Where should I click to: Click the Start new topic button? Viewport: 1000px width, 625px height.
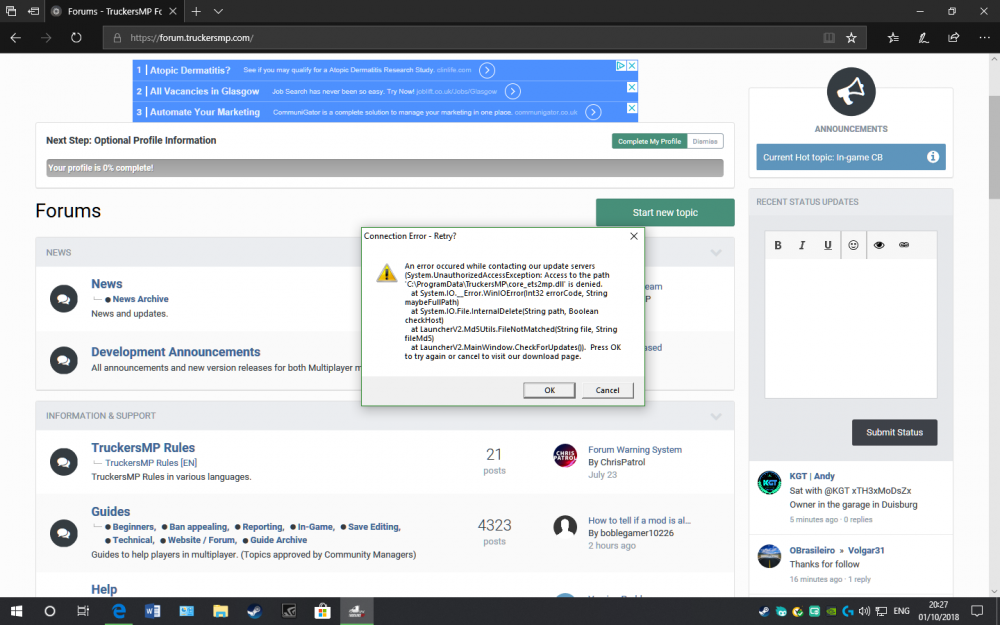click(x=665, y=212)
